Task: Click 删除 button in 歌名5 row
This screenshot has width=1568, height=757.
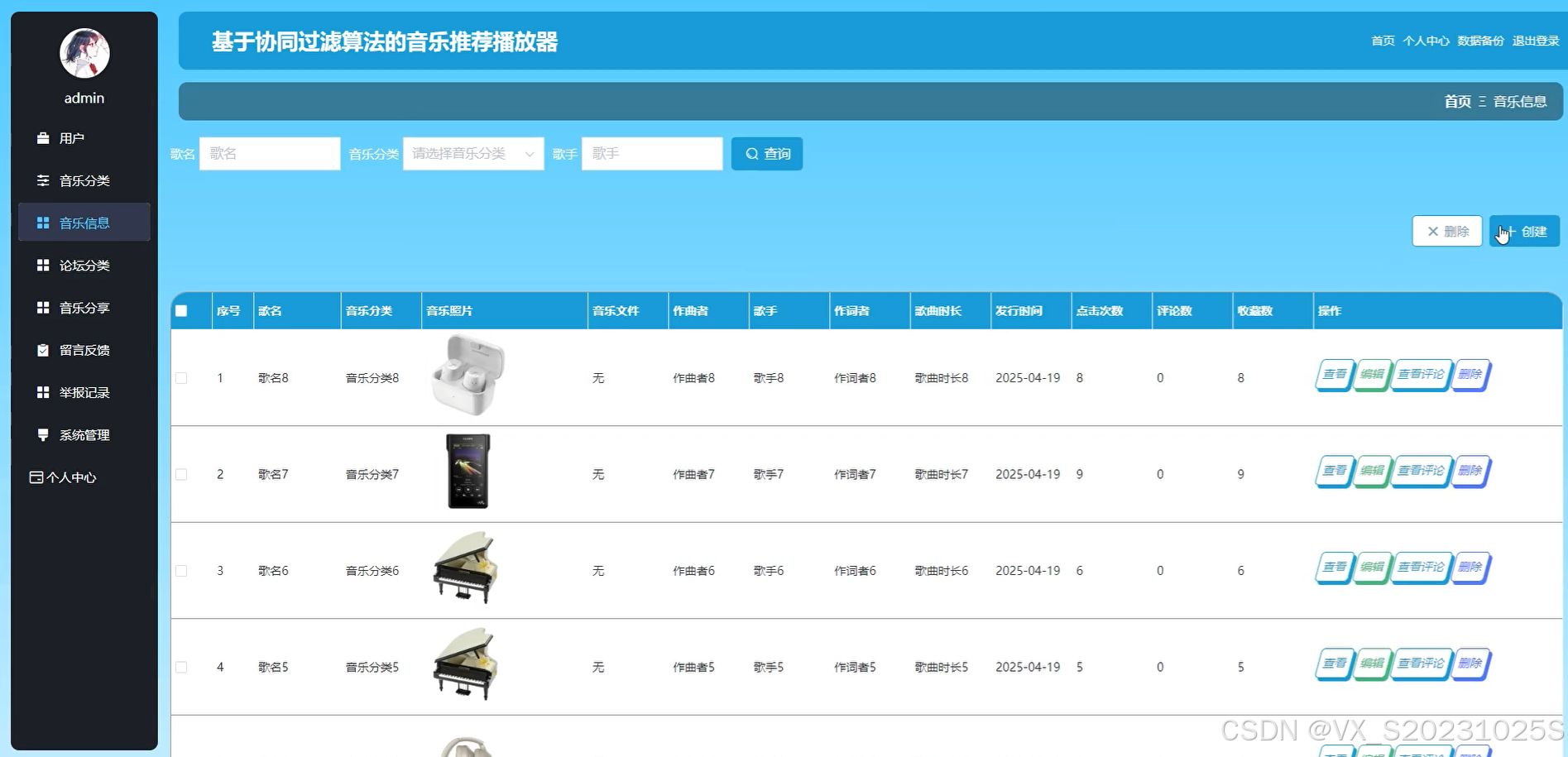Action: (x=1470, y=664)
